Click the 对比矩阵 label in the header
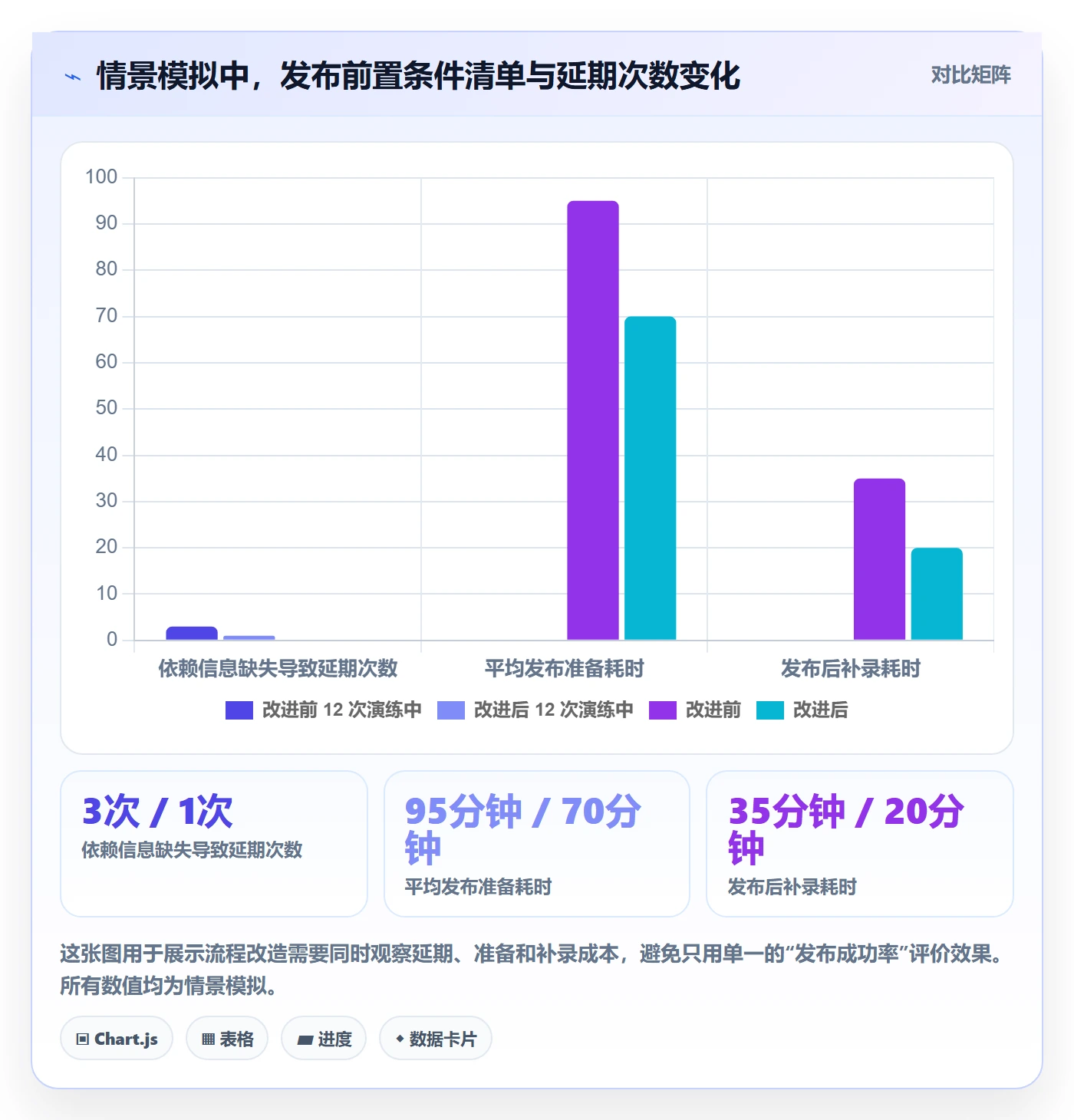1074x1120 pixels. coord(970,74)
